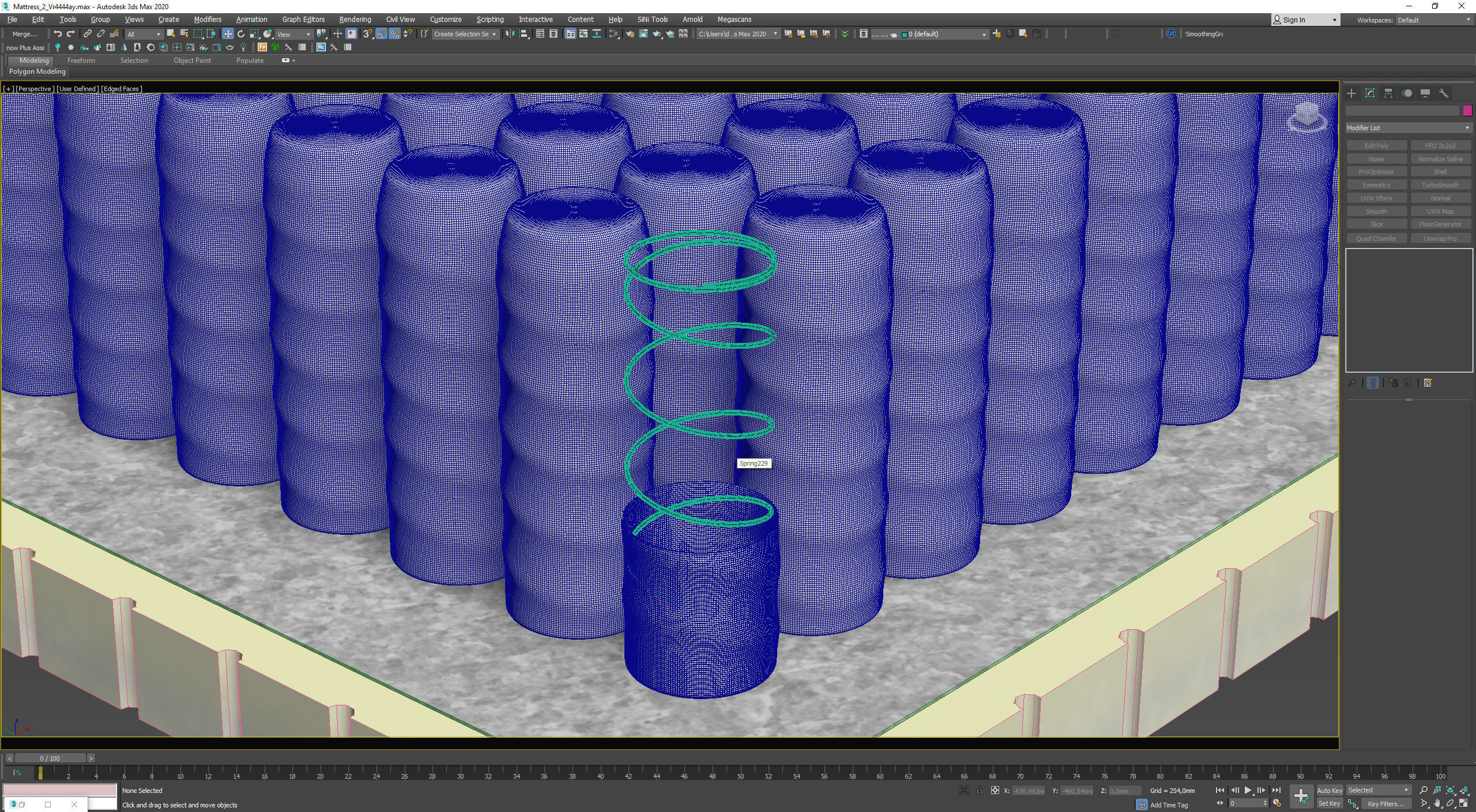
Task: Toggle Show End Result in modifier stack
Action: [x=1373, y=383]
